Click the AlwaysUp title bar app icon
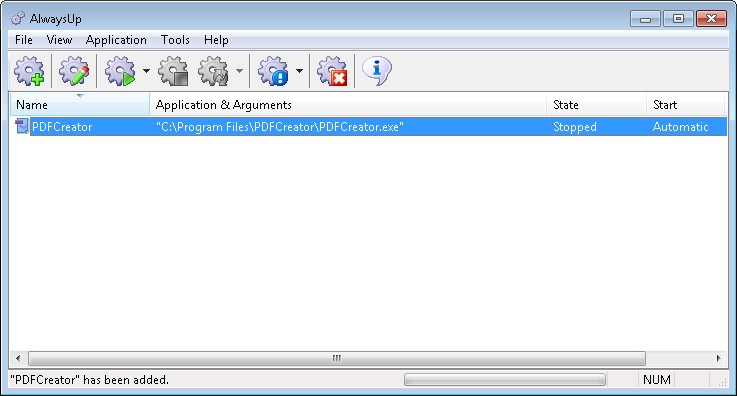The image size is (737, 396). tap(18, 18)
